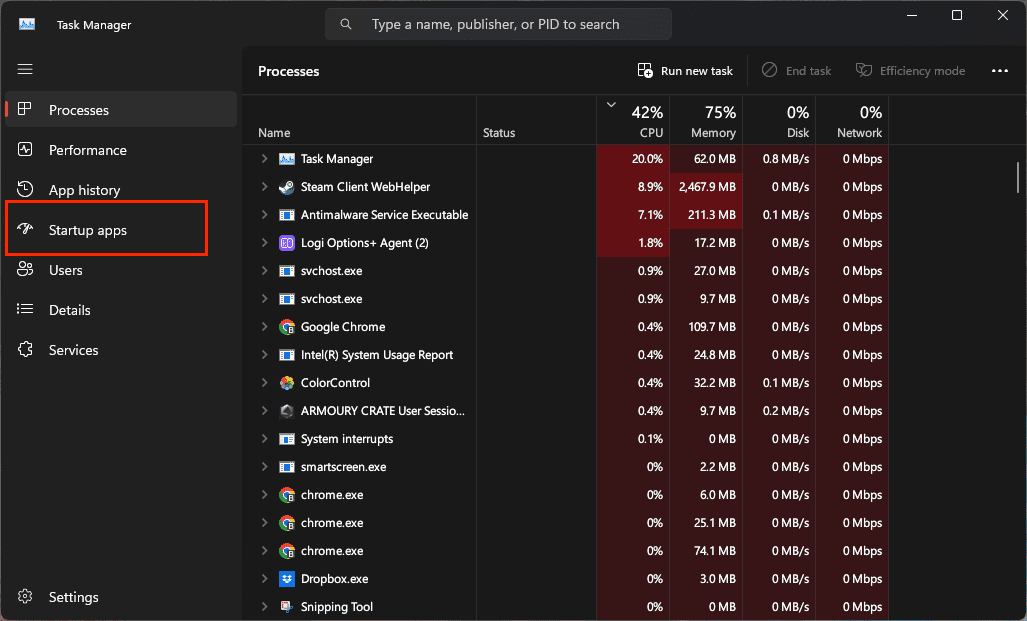Sort by the Disk column header

click(x=779, y=121)
